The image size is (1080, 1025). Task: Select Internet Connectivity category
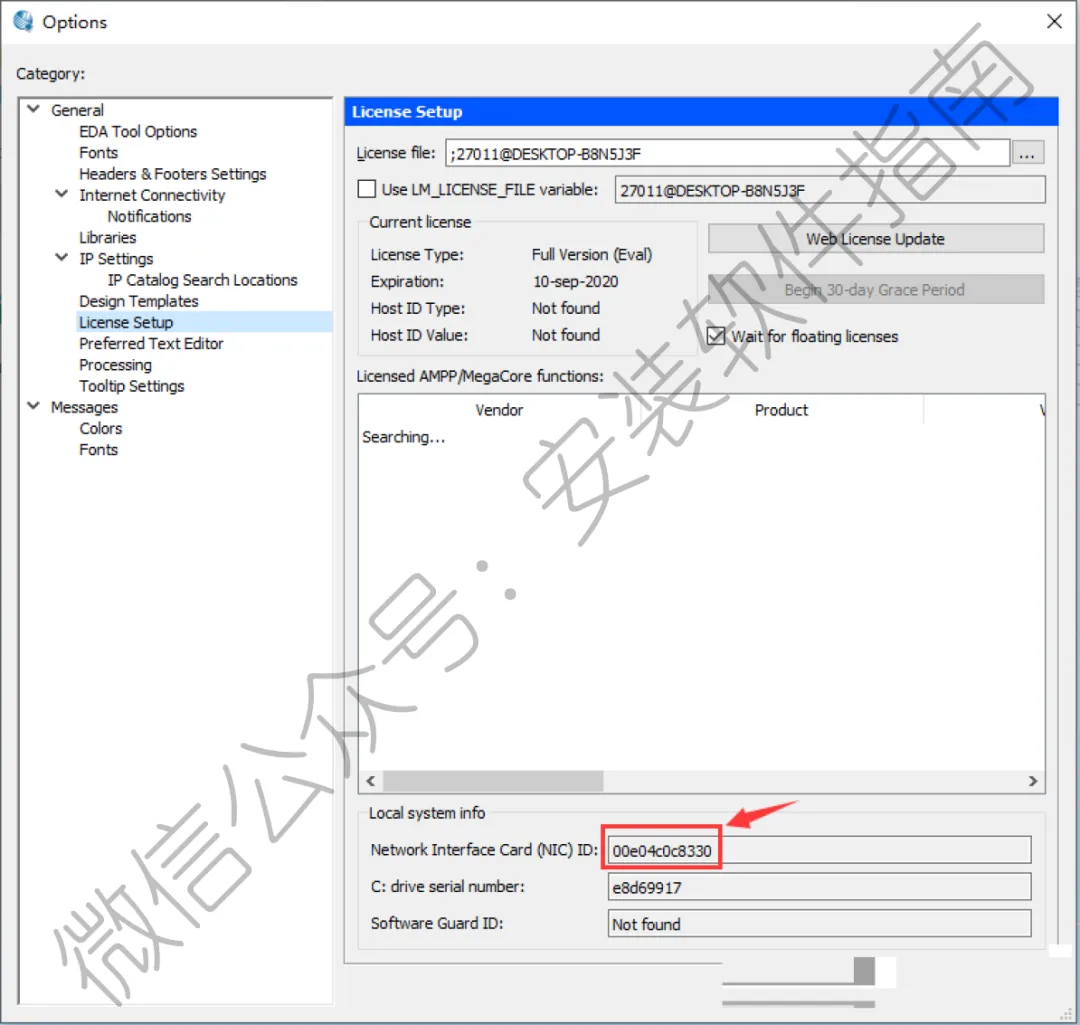click(152, 196)
